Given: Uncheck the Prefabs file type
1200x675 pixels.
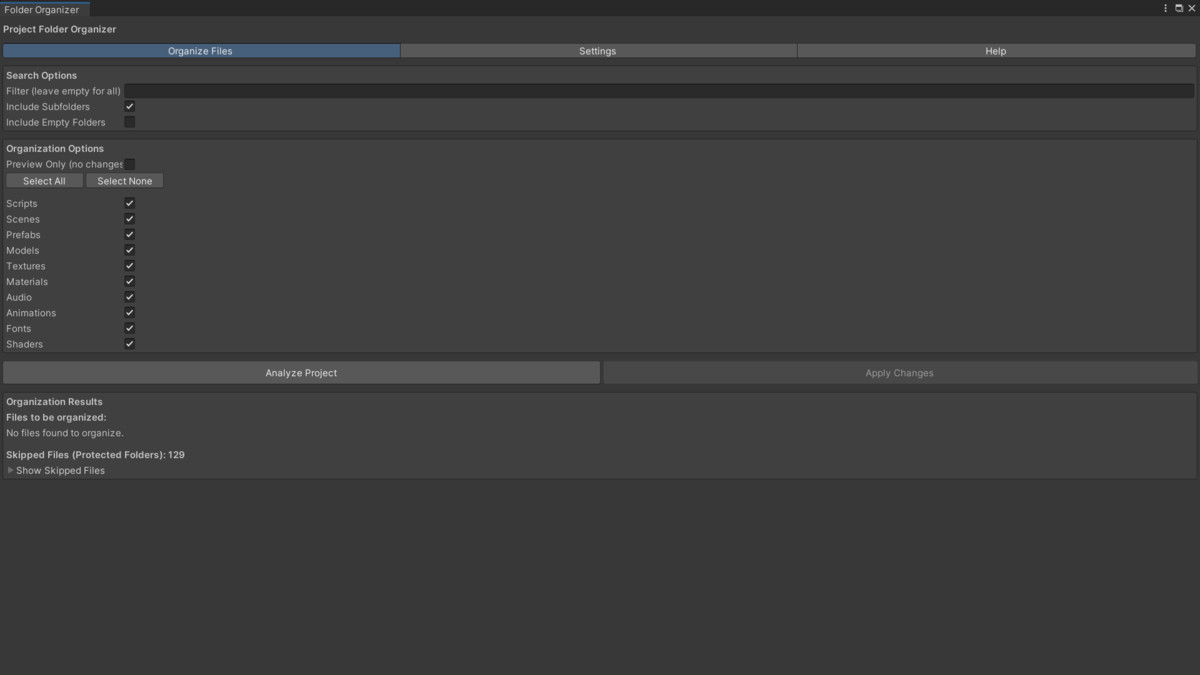Looking at the screenshot, I should point(129,234).
